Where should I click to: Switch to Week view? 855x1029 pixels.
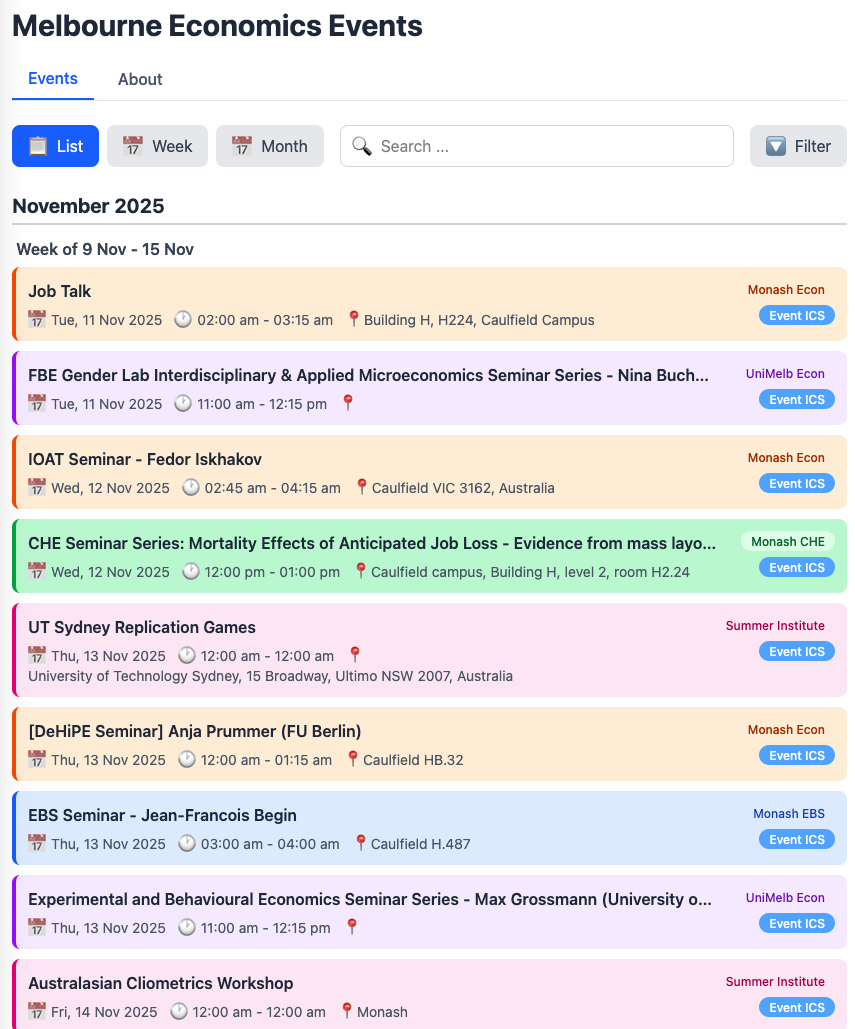(157, 146)
